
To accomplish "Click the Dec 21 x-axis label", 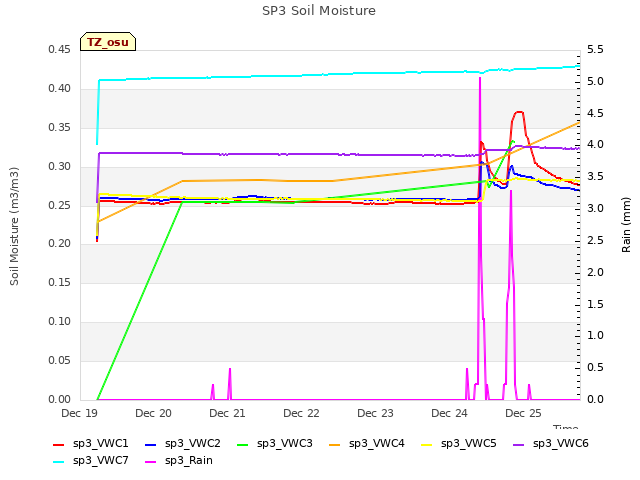I will [227, 413].
